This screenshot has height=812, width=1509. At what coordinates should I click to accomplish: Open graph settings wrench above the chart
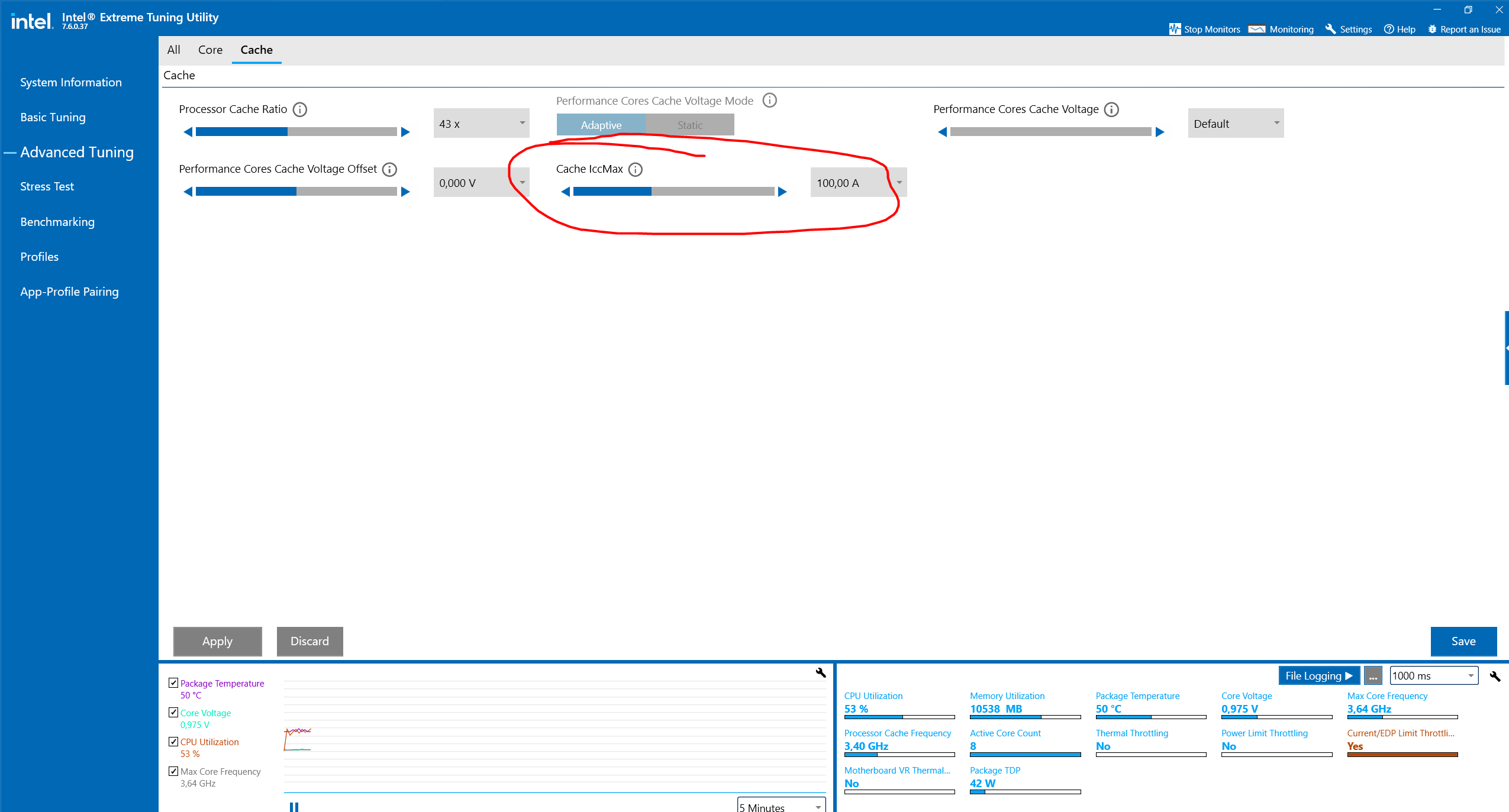(820, 672)
